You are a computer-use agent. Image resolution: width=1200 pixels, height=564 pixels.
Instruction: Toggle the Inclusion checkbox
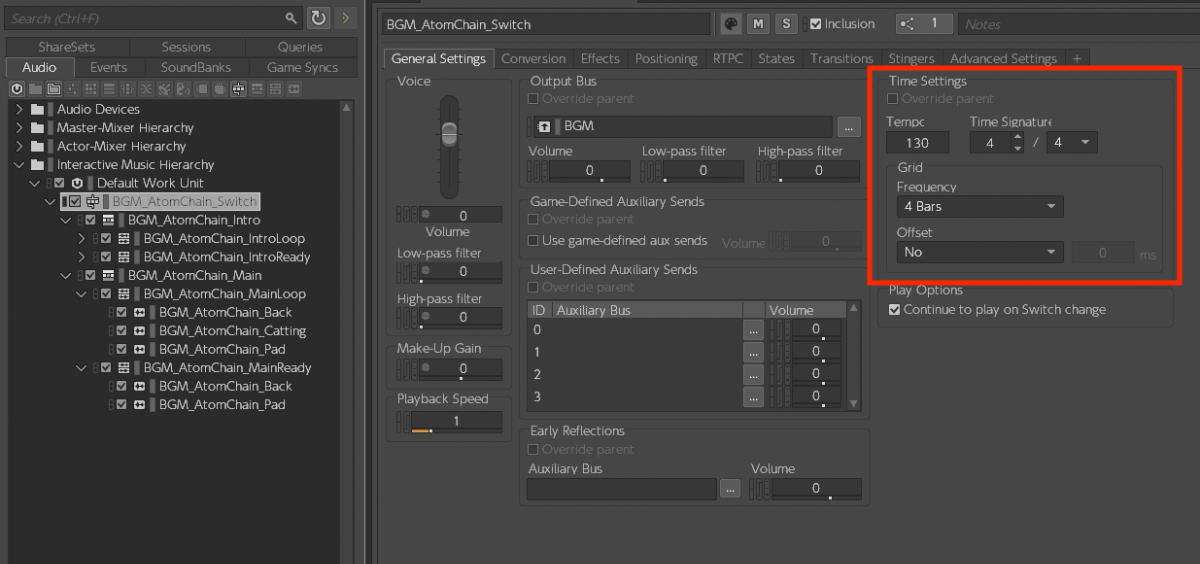tap(816, 24)
